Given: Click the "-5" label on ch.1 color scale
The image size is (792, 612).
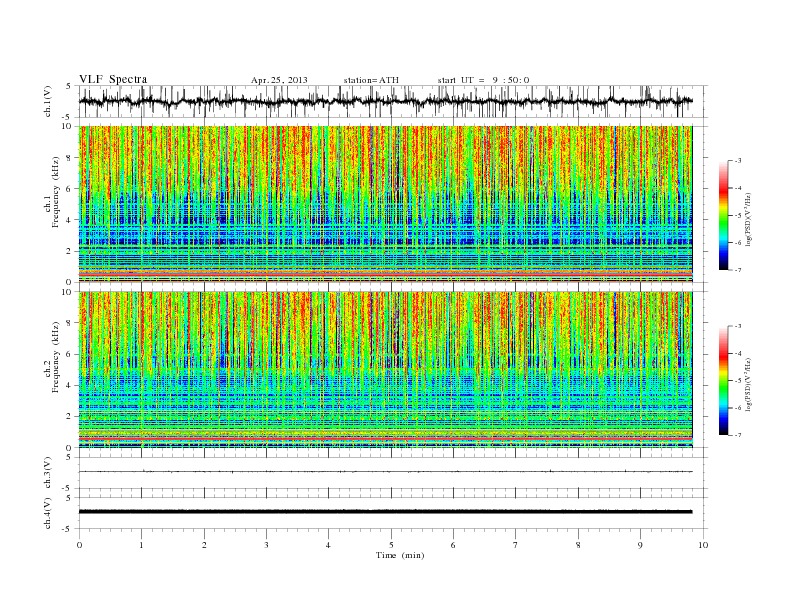Looking at the screenshot, I should [x=738, y=216].
